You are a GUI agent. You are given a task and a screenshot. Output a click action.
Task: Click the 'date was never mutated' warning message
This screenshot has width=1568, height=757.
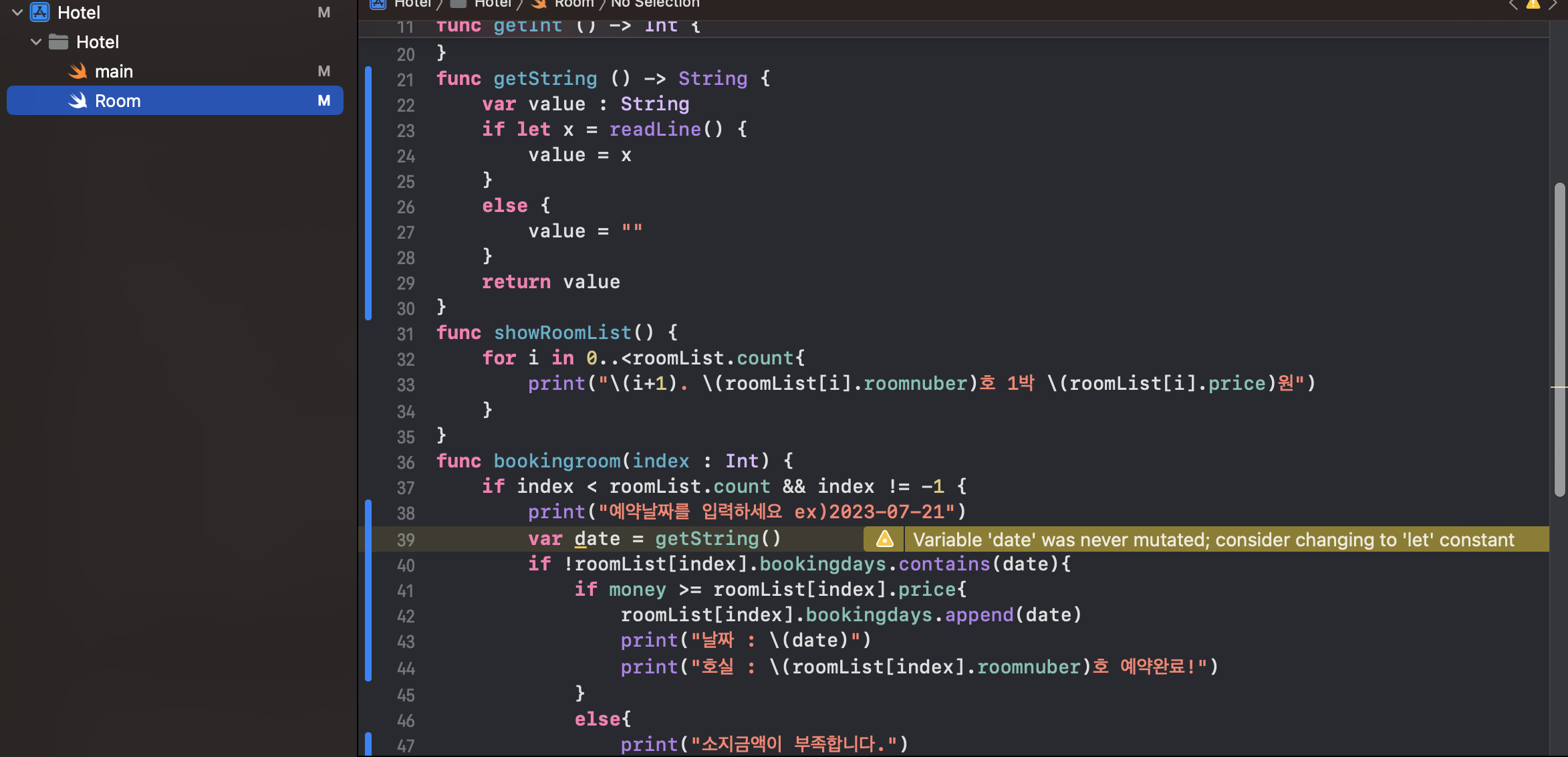tap(1212, 539)
